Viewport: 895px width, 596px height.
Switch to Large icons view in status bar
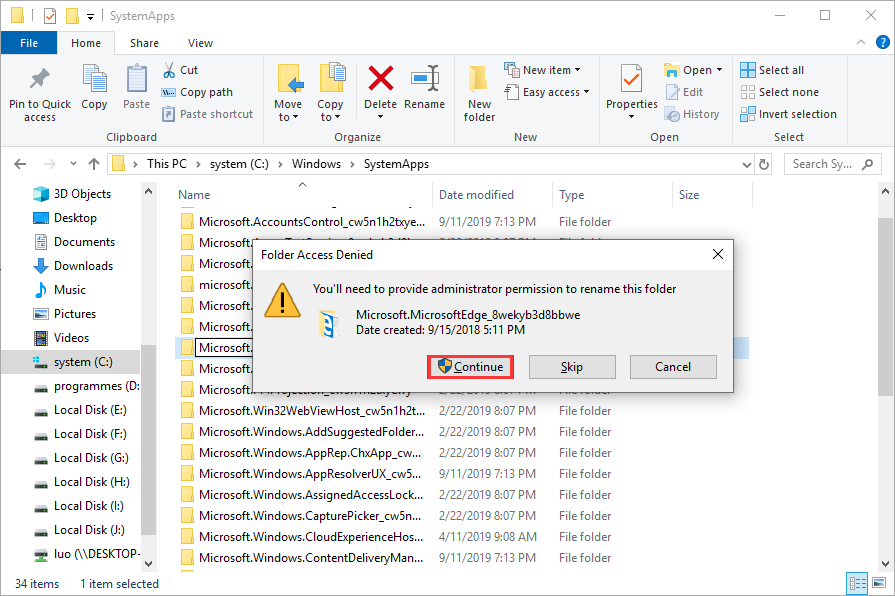click(x=879, y=583)
